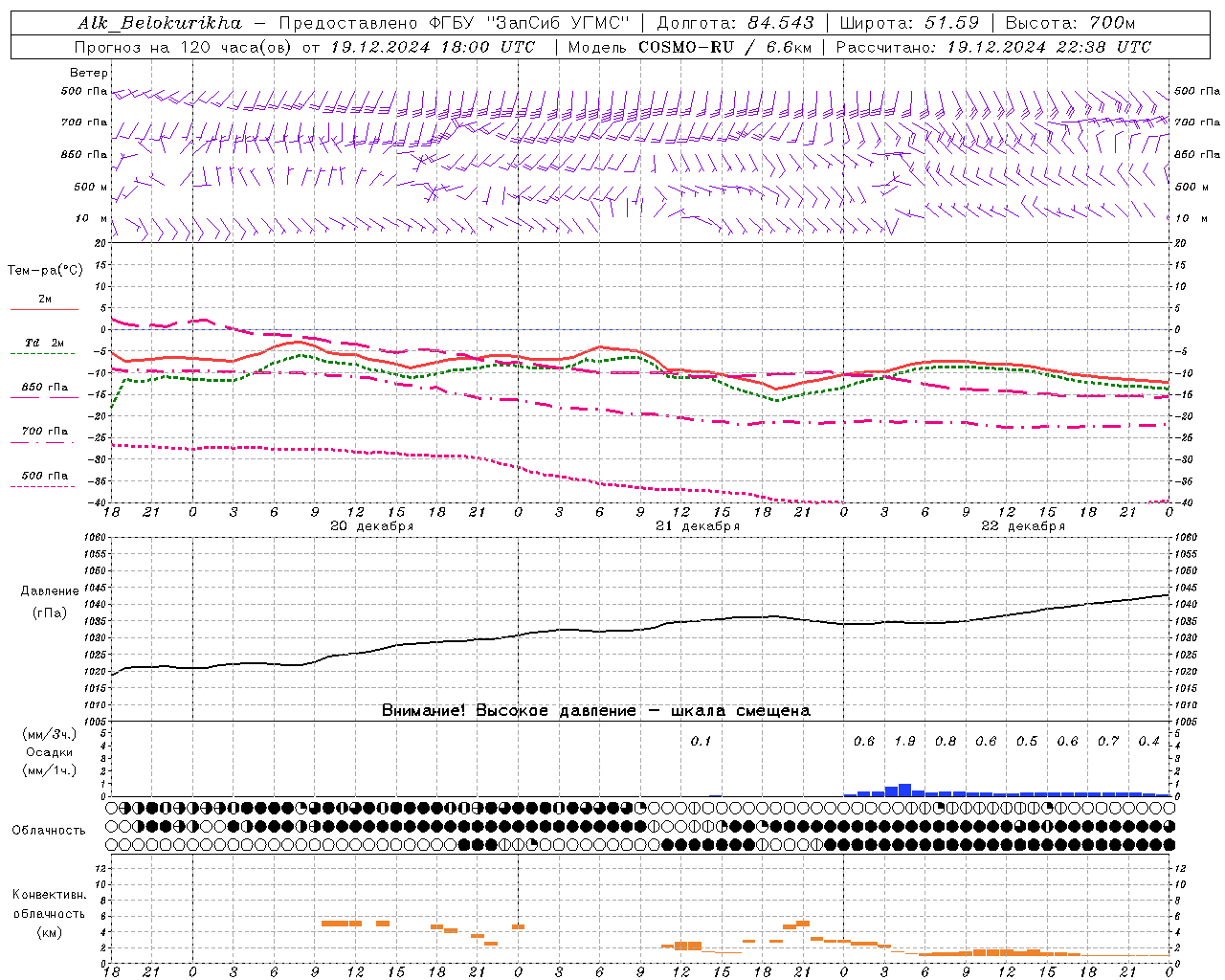This screenshot has width=1225, height=980.
Task: Click the station name Alk_Belokurikha
Action: point(161,23)
